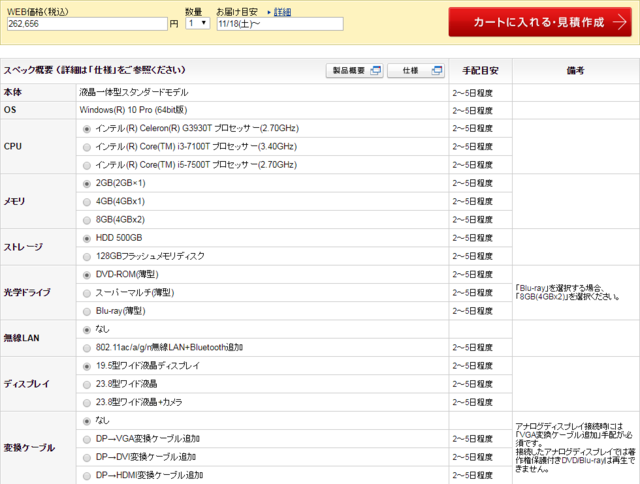Click the ディスプレイ row label

(x=27, y=384)
